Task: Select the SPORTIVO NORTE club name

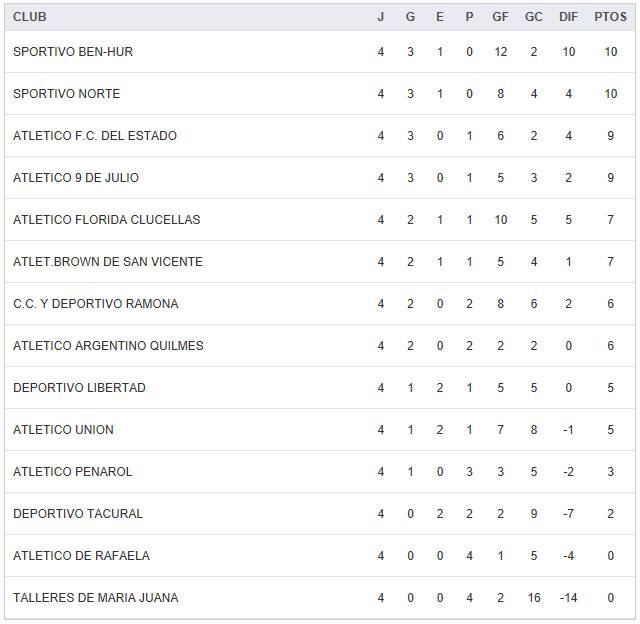Action: coord(66,94)
